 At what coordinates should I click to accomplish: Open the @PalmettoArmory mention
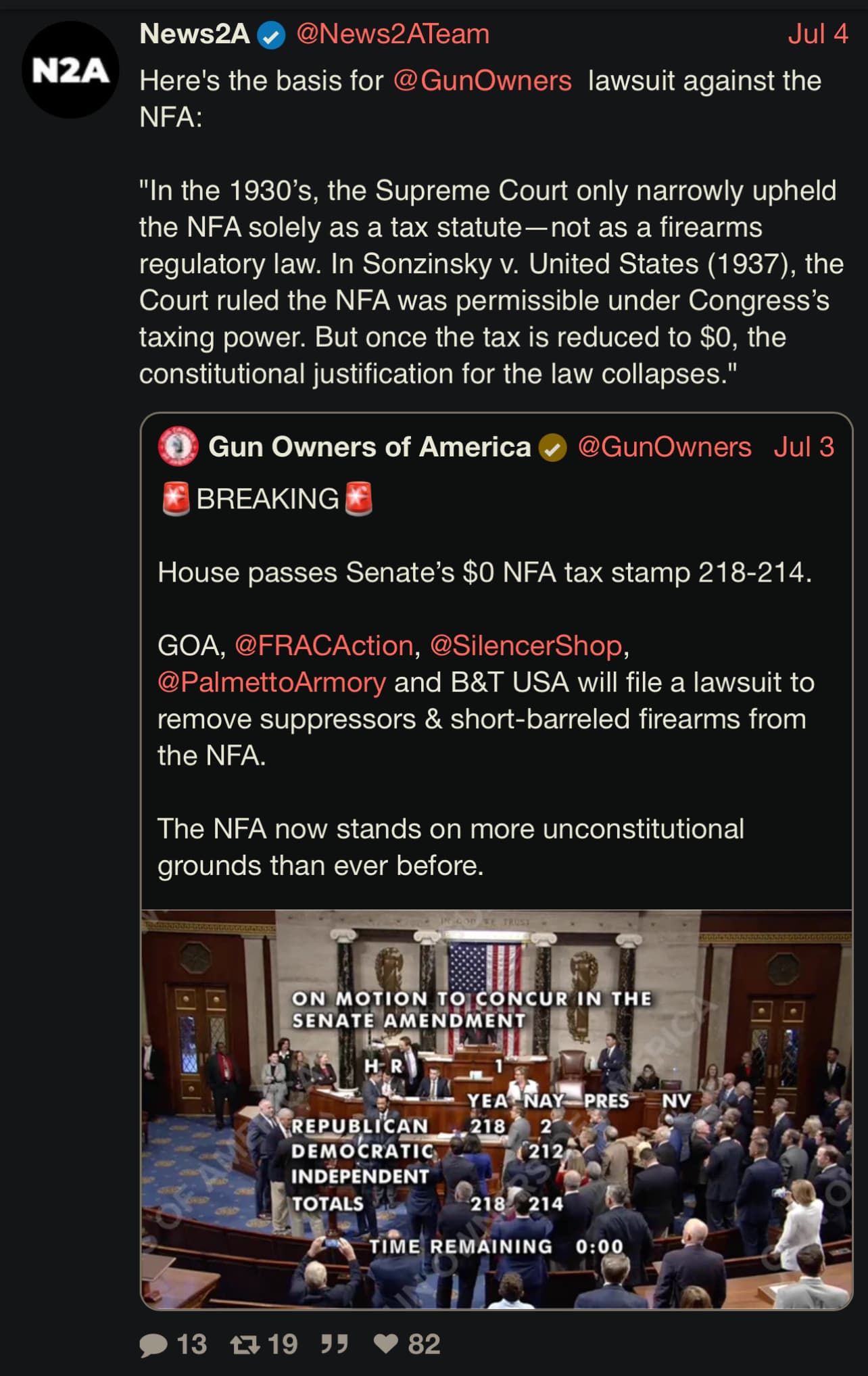click(x=272, y=682)
